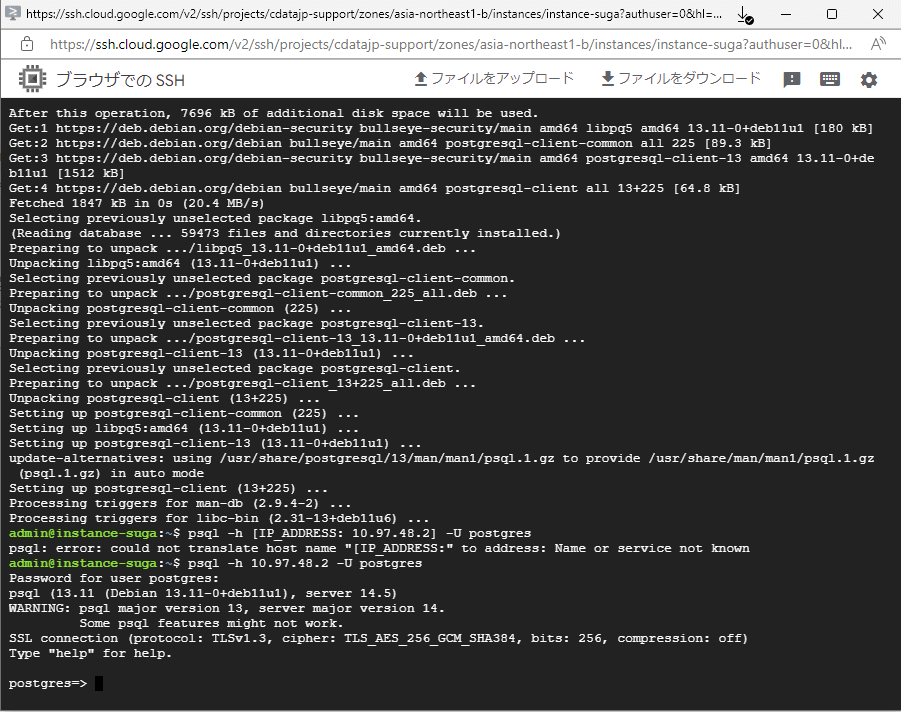Click 'Some psql features might not work.' line
Screen dimensions: 901x712
(x=211, y=624)
